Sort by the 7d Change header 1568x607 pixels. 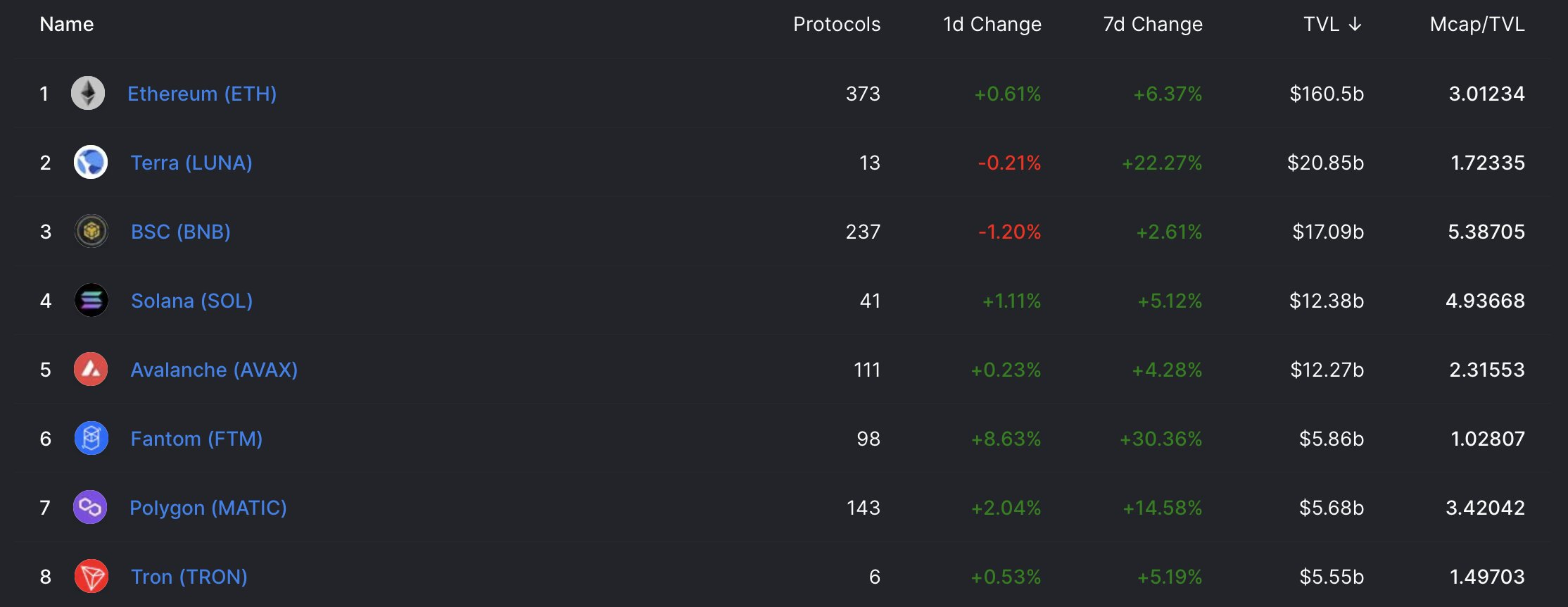coord(1153,24)
